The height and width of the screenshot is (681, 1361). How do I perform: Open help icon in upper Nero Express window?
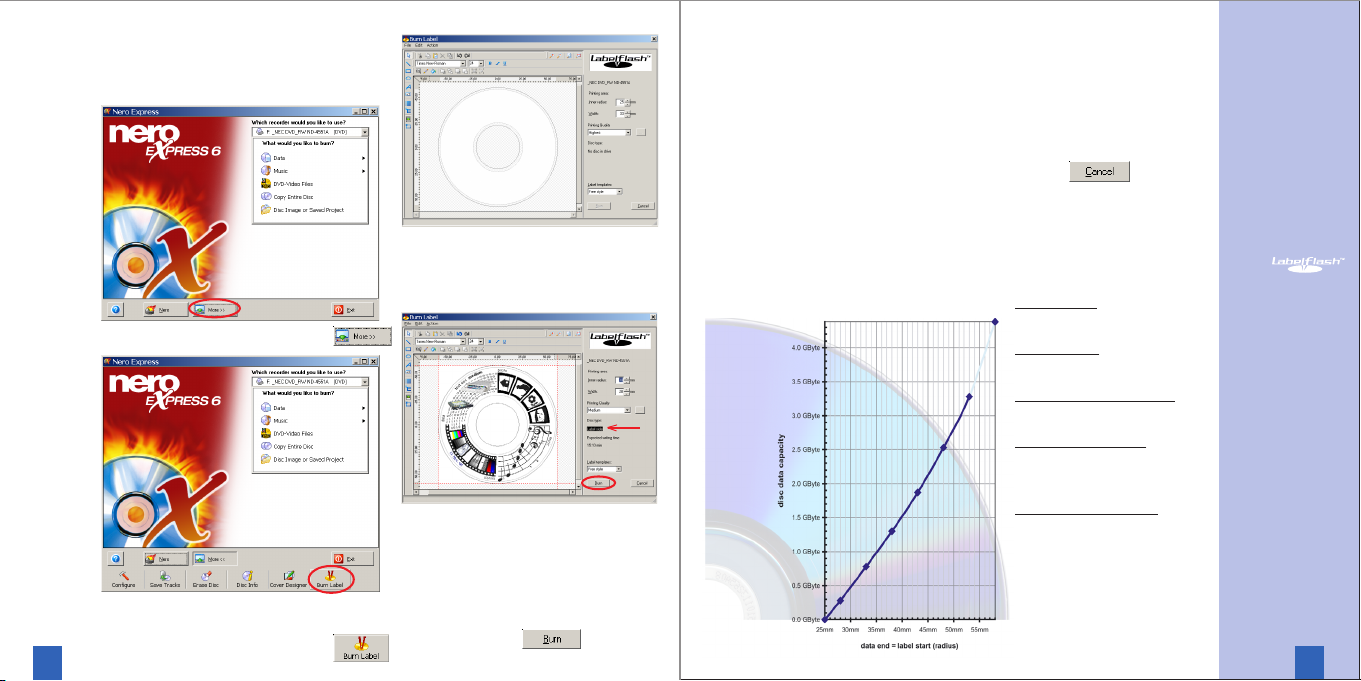(x=116, y=310)
